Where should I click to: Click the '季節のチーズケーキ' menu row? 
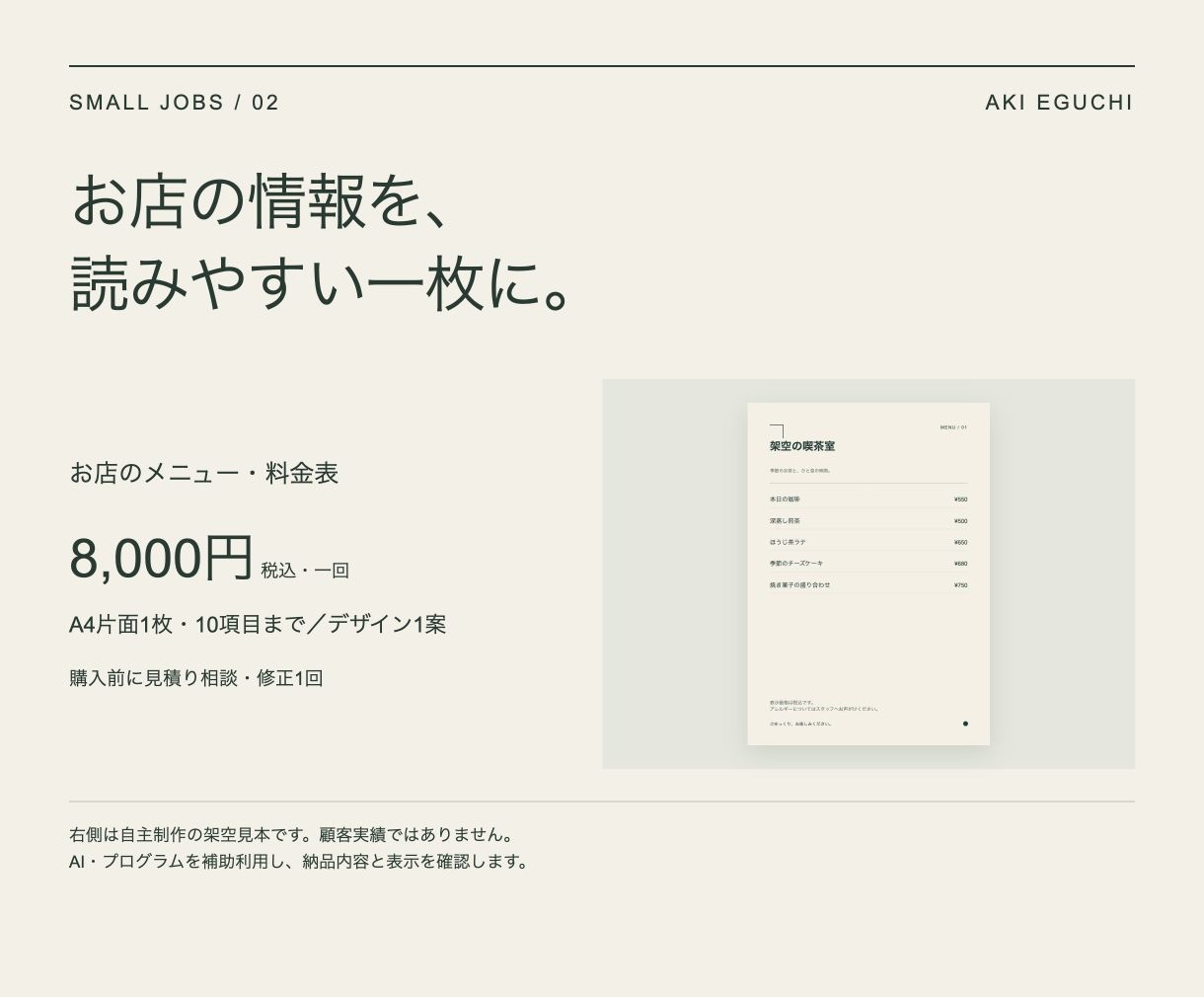tap(868, 563)
